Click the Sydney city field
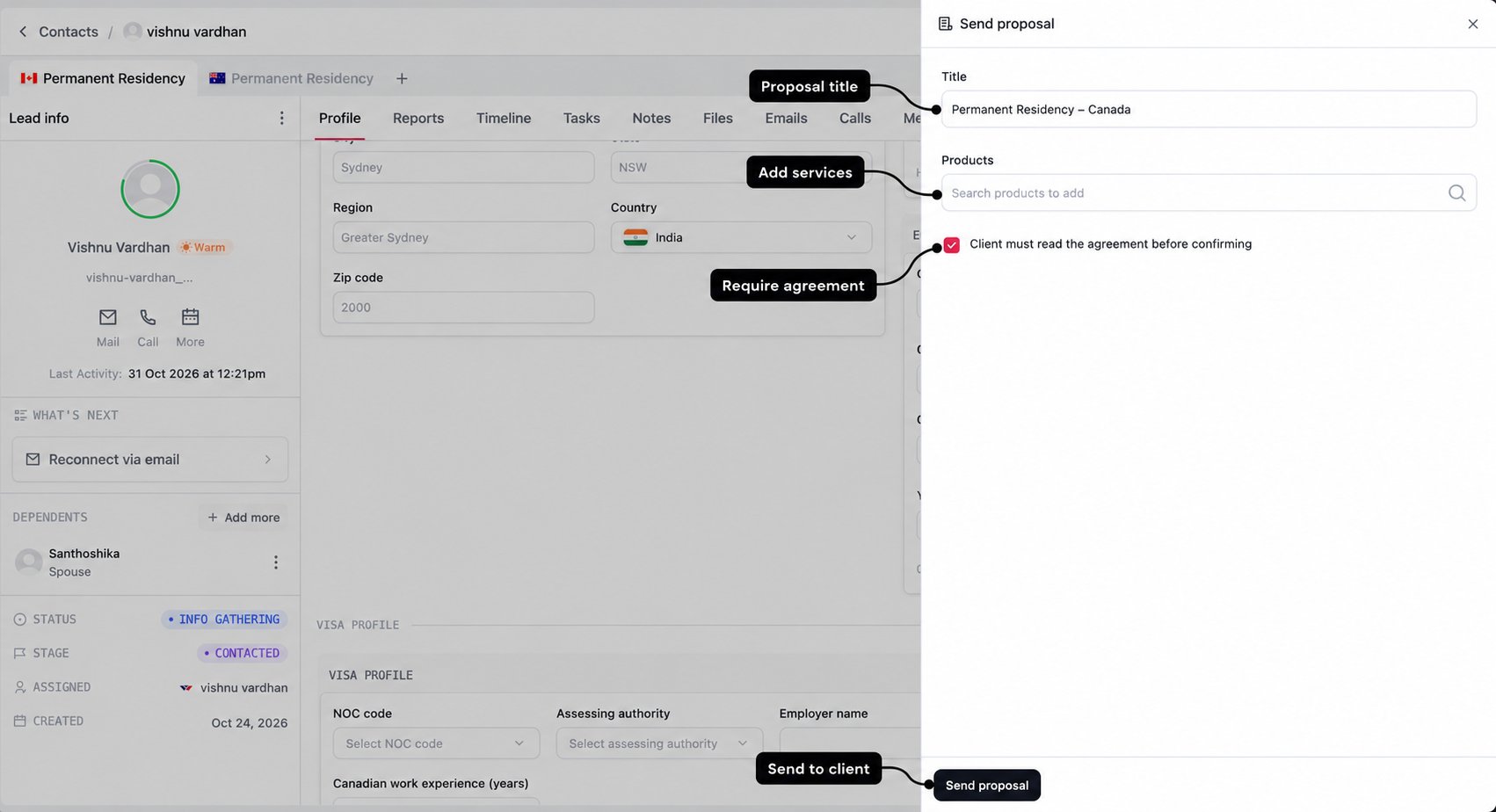This screenshot has height=812, width=1496. point(463,167)
